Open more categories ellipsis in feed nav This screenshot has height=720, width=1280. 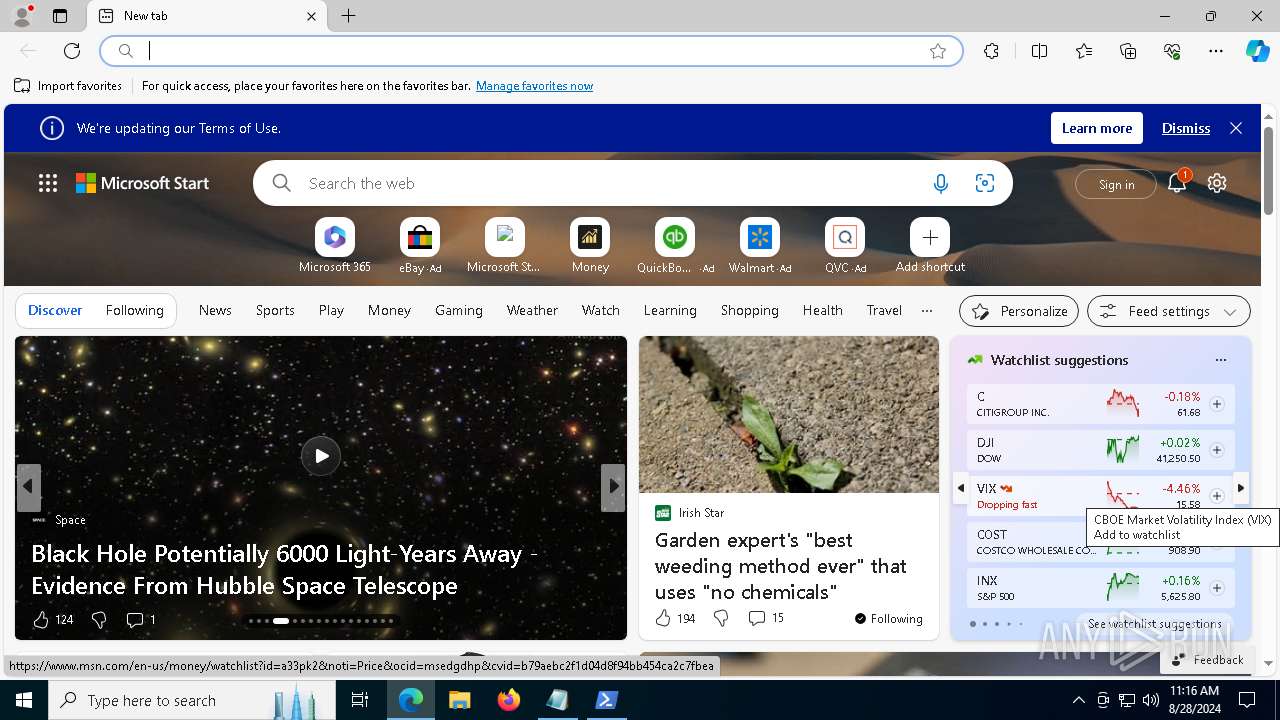tap(927, 310)
